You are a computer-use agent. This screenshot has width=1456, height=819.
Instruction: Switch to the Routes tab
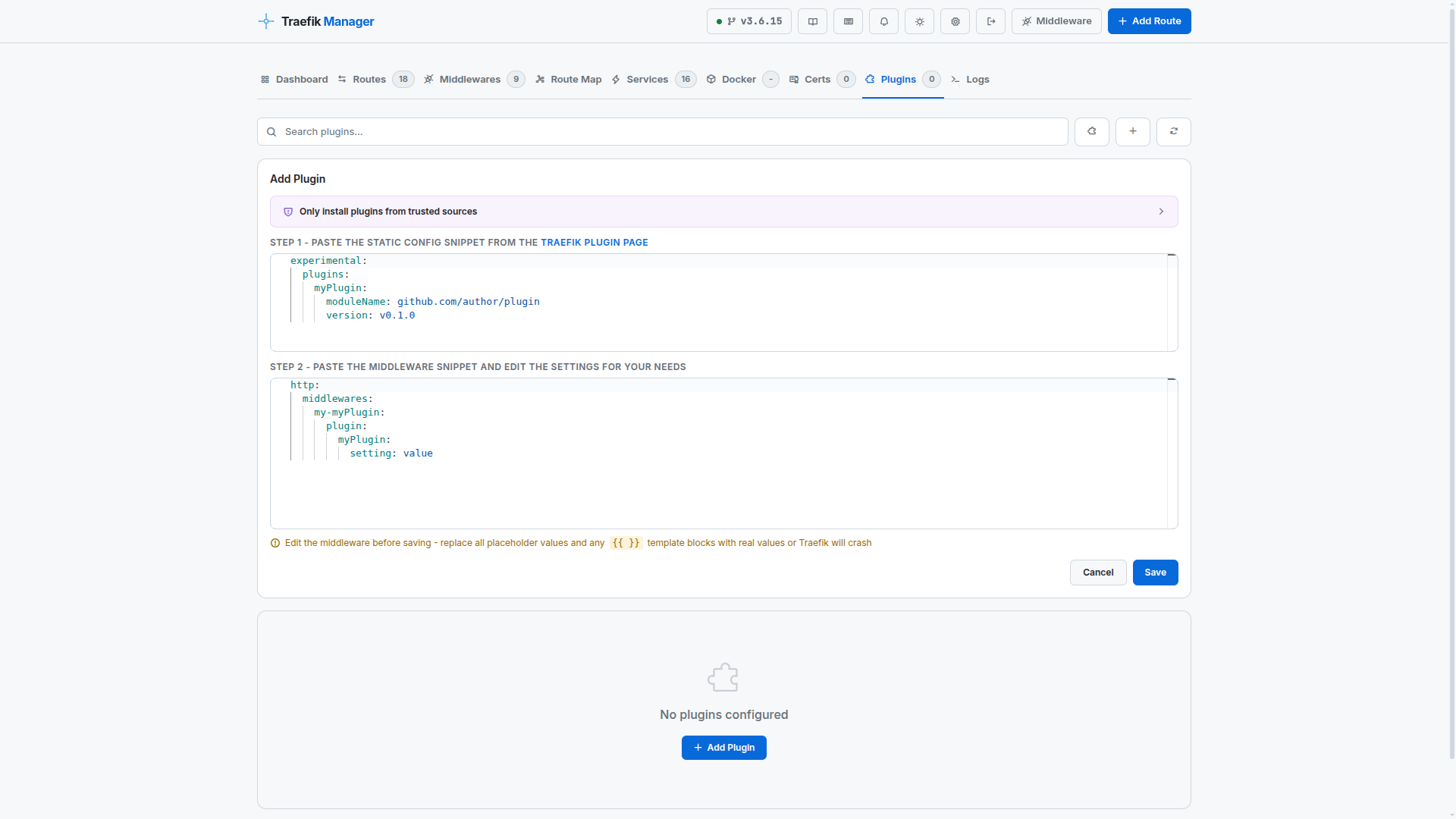point(375,80)
